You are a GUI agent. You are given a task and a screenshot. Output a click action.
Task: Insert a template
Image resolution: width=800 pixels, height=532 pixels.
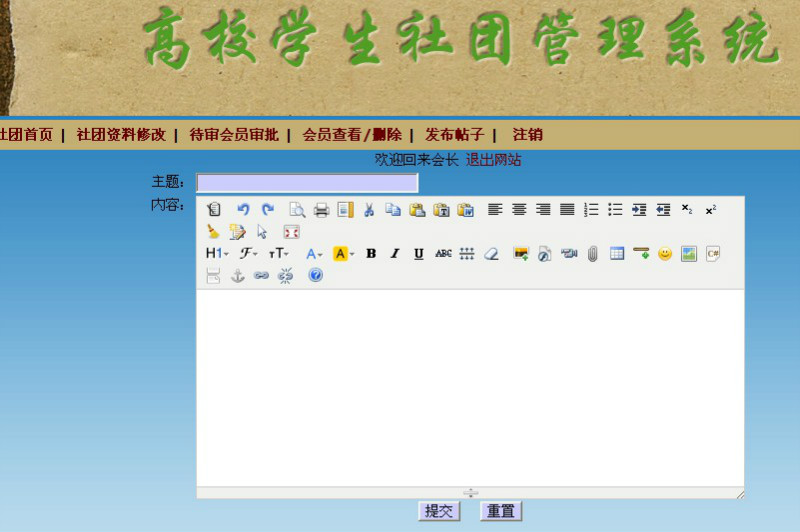345,210
